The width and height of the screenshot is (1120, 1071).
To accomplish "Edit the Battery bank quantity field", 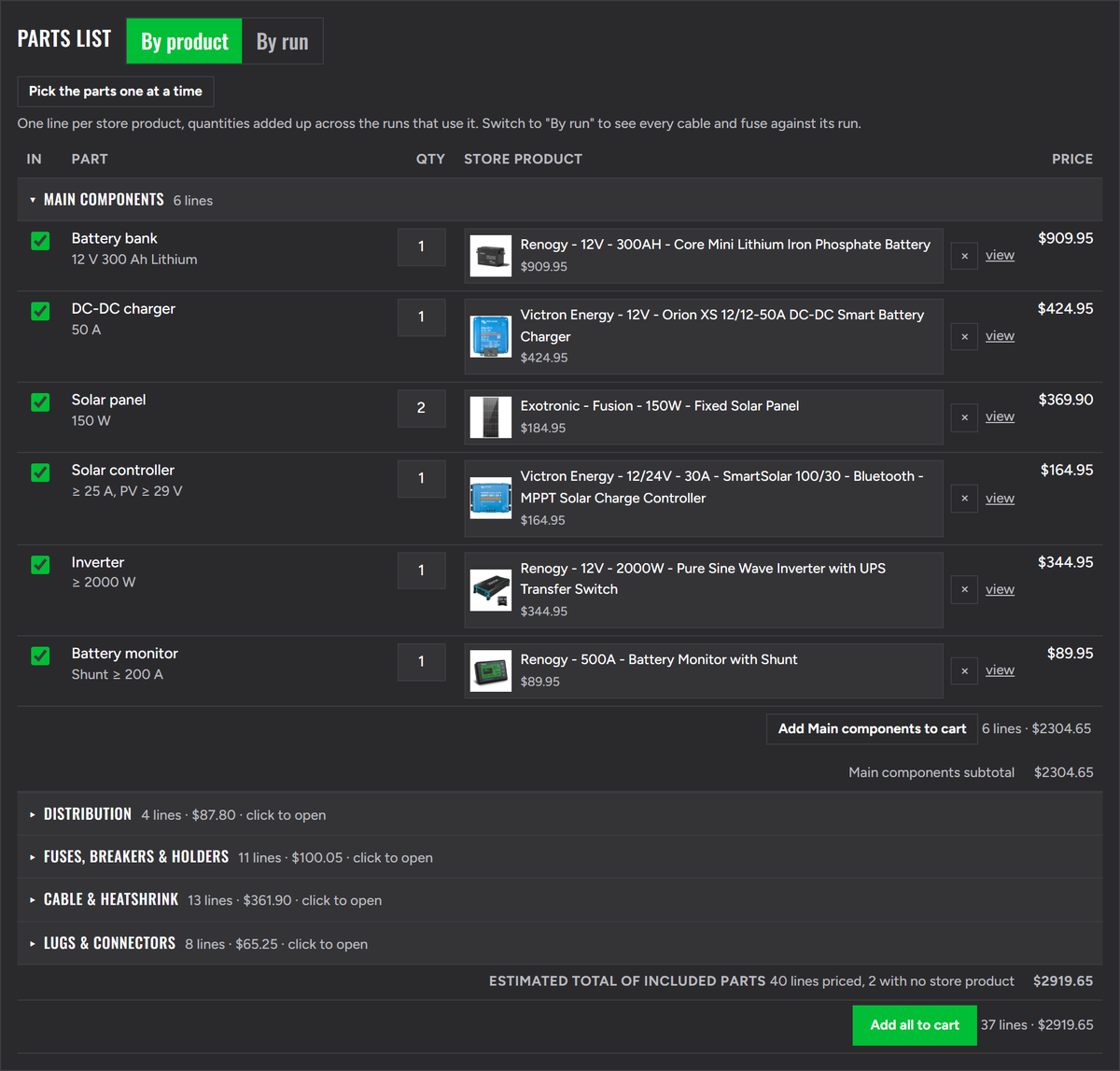I will click(x=421, y=247).
